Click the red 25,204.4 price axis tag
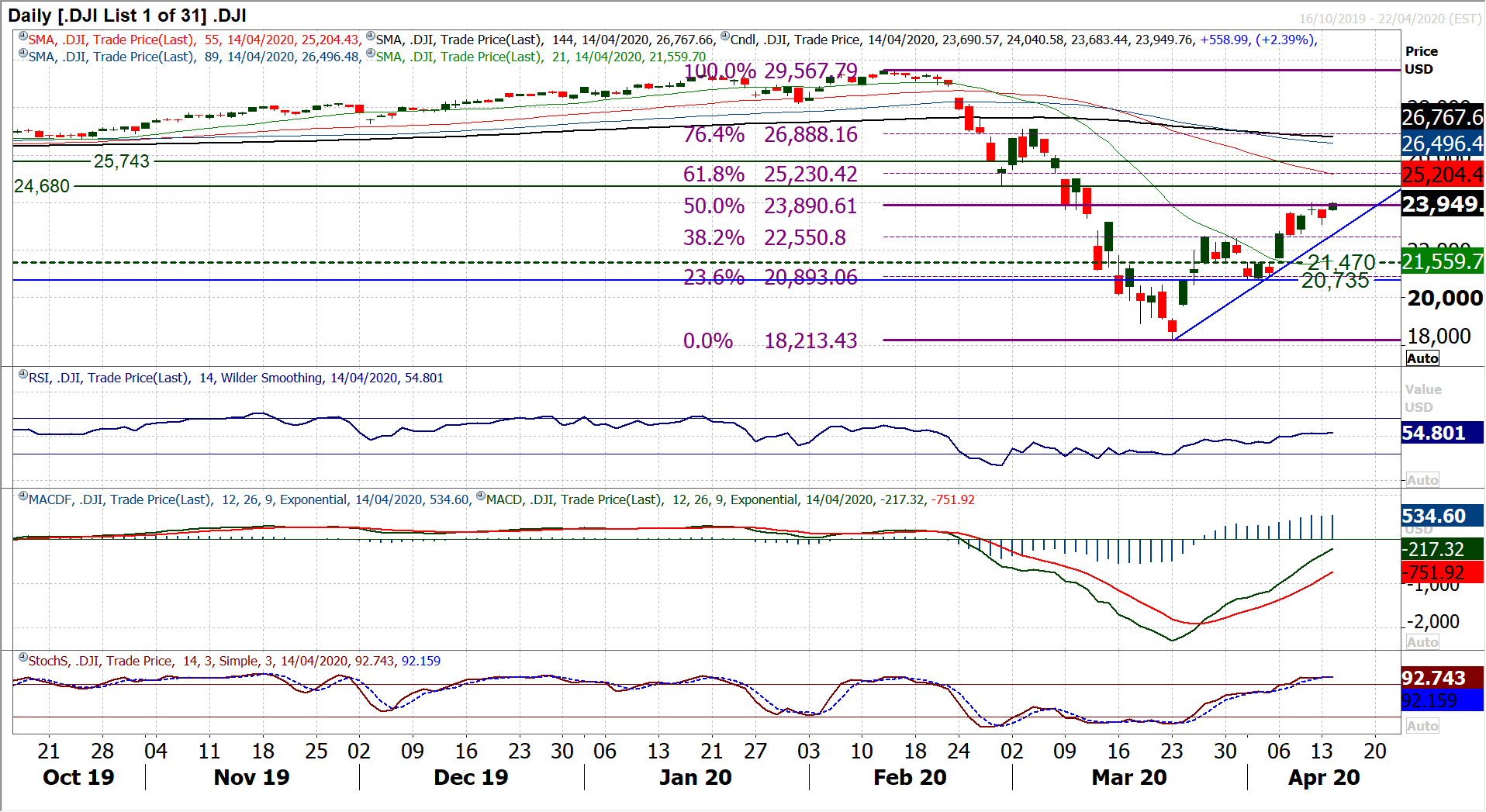 pyautogui.click(x=1443, y=174)
